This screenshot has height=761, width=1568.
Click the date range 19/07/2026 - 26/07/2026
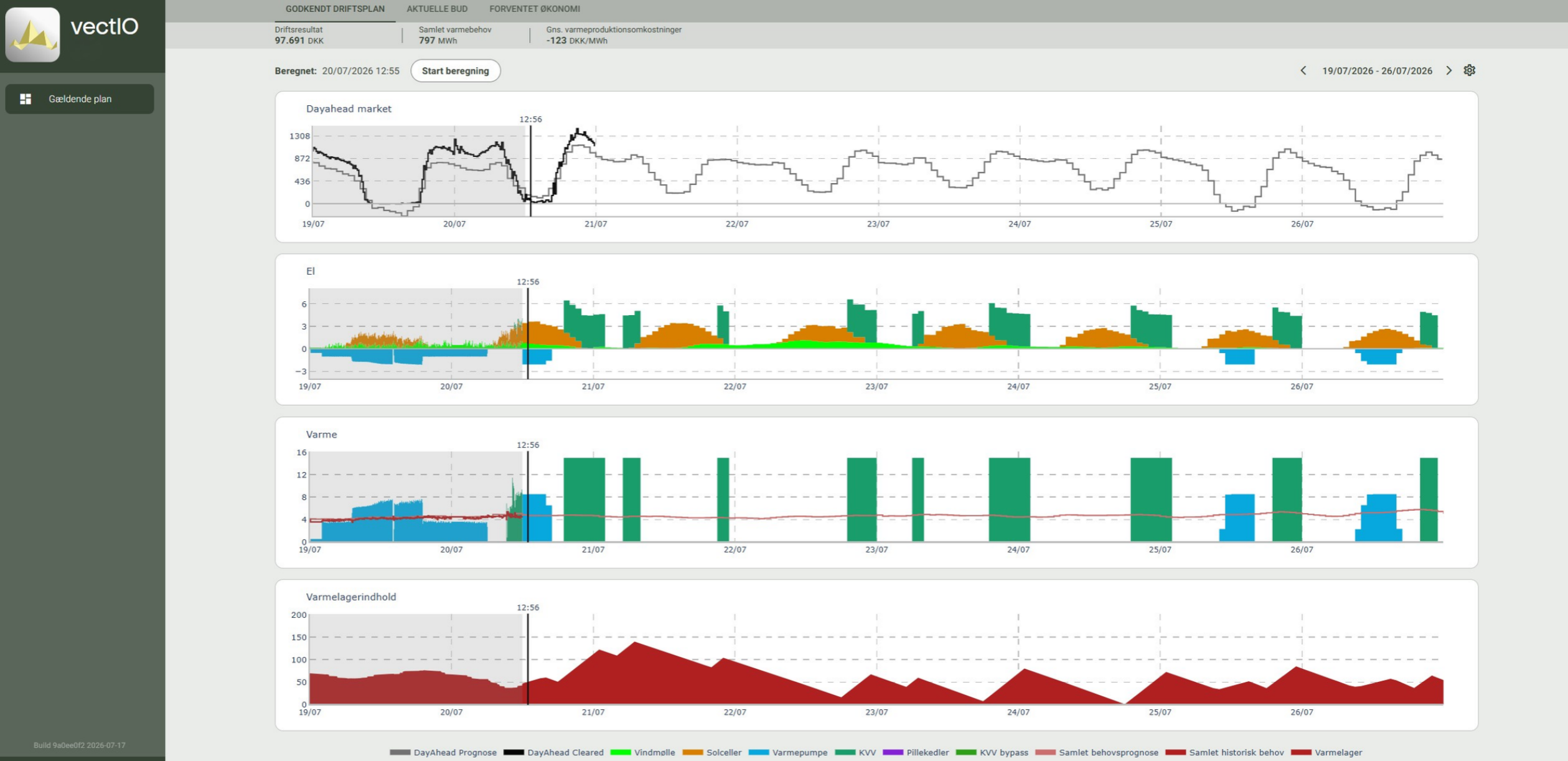pos(1377,70)
